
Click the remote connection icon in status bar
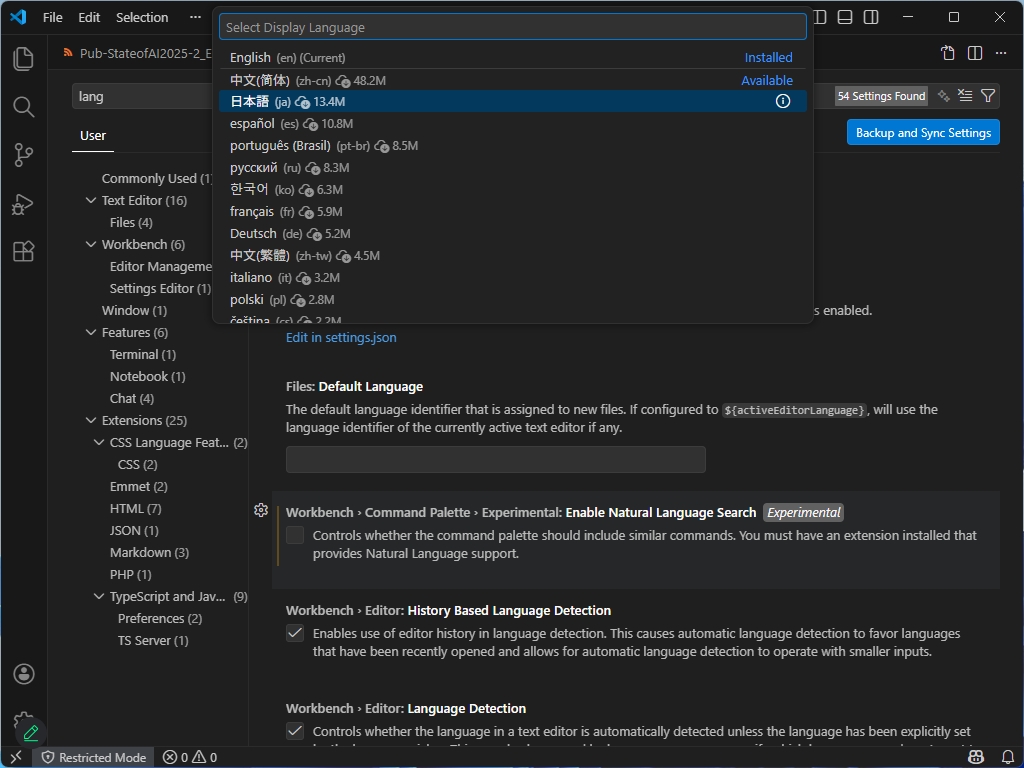tap(14, 757)
